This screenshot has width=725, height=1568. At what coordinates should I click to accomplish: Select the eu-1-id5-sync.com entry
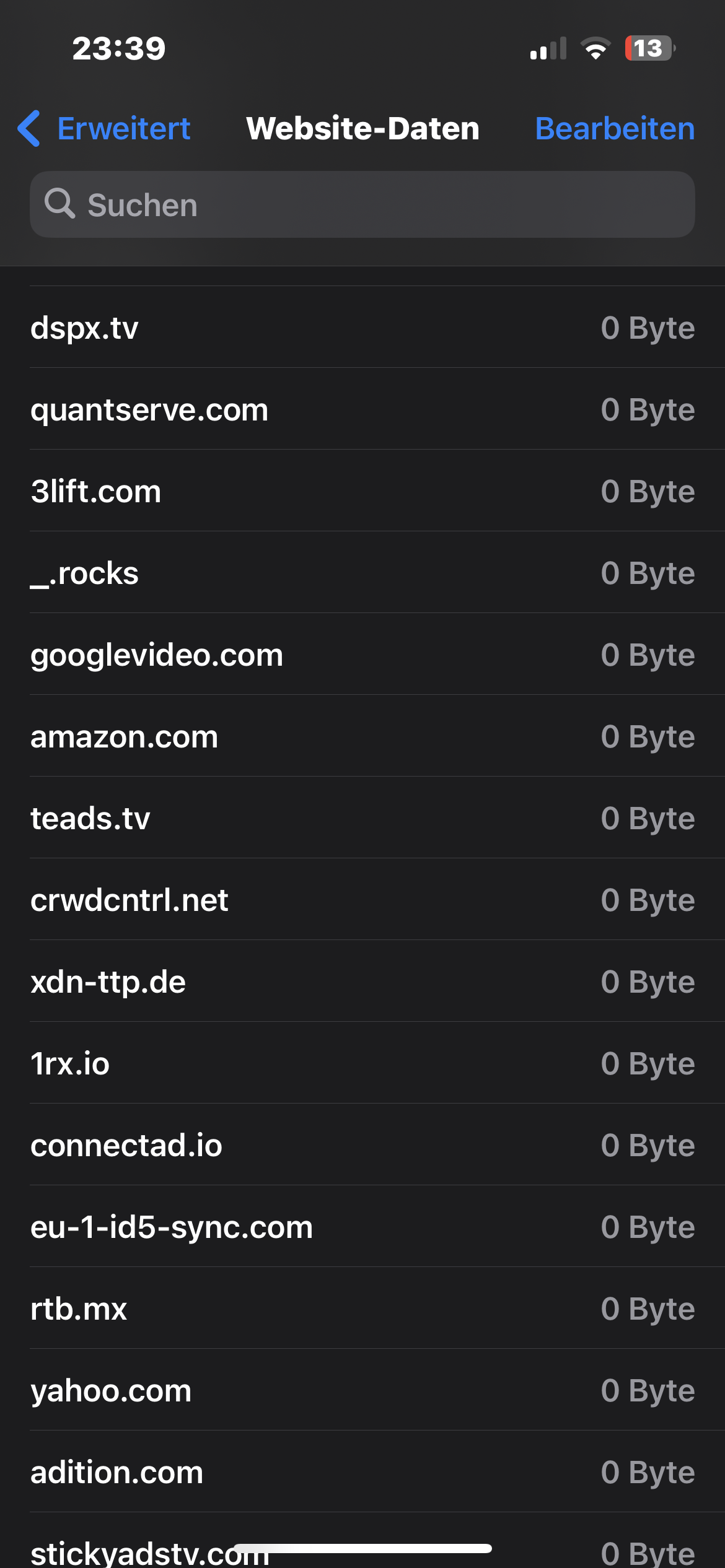[362, 1227]
